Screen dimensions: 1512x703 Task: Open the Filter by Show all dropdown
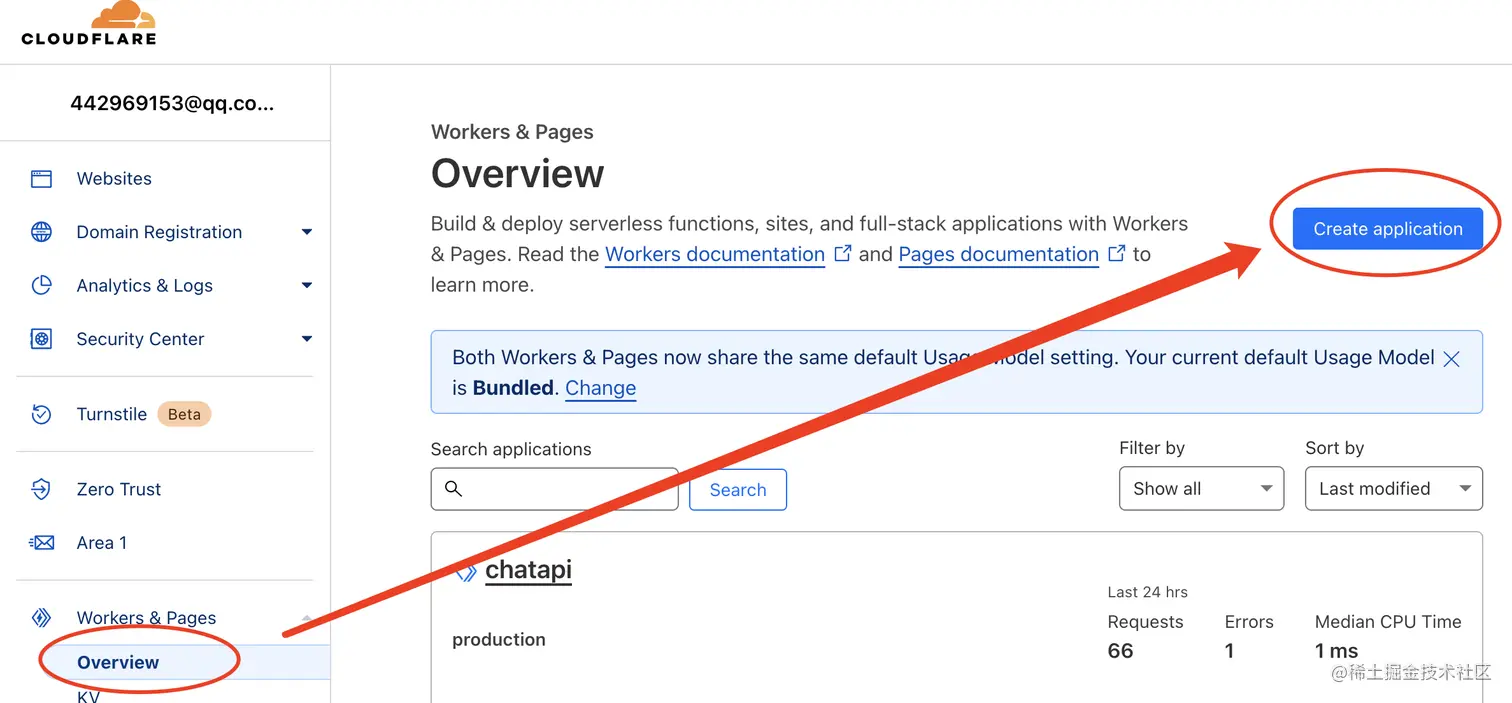(x=1201, y=489)
